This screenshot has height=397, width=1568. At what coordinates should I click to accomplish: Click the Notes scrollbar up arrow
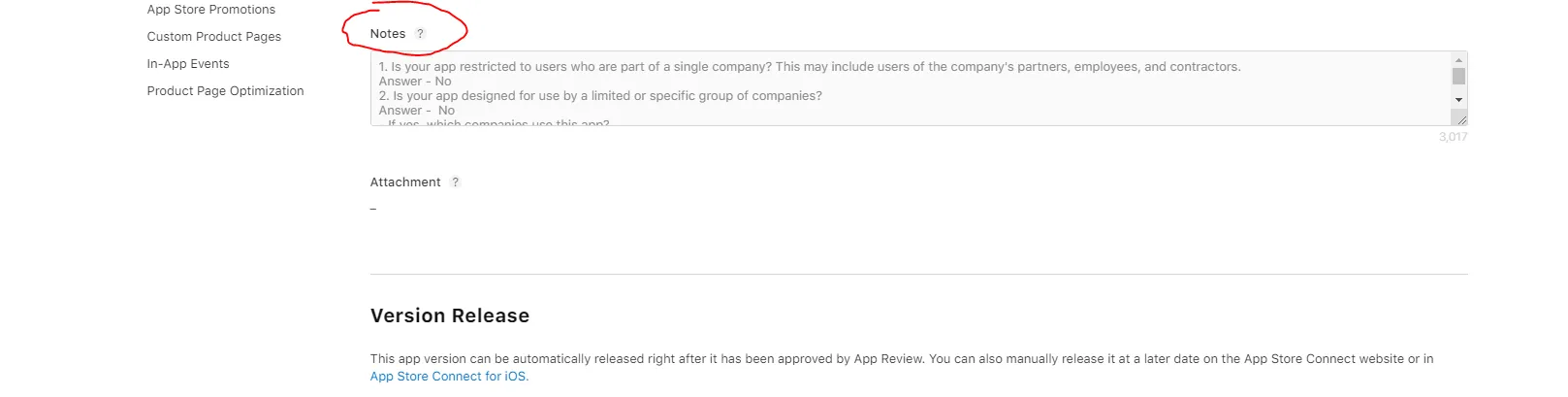click(x=1458, y=60)
